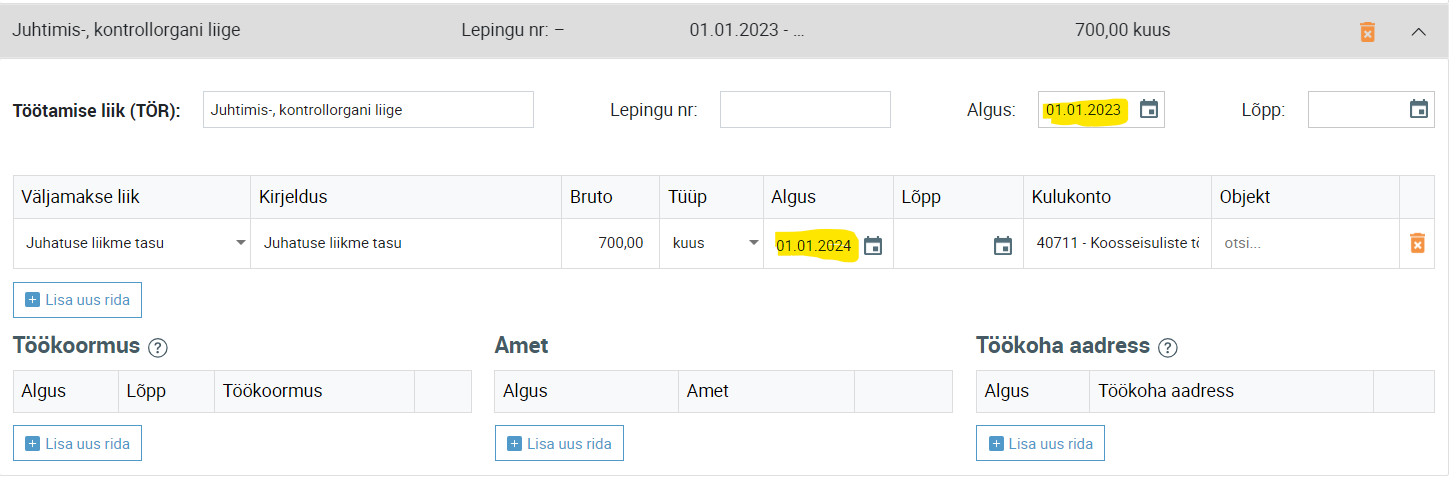Screen dimensions: 1451x480
Task: Open the calendar next to the row's 01.01.2024 Algus date
Action: [x=873, y=245]
